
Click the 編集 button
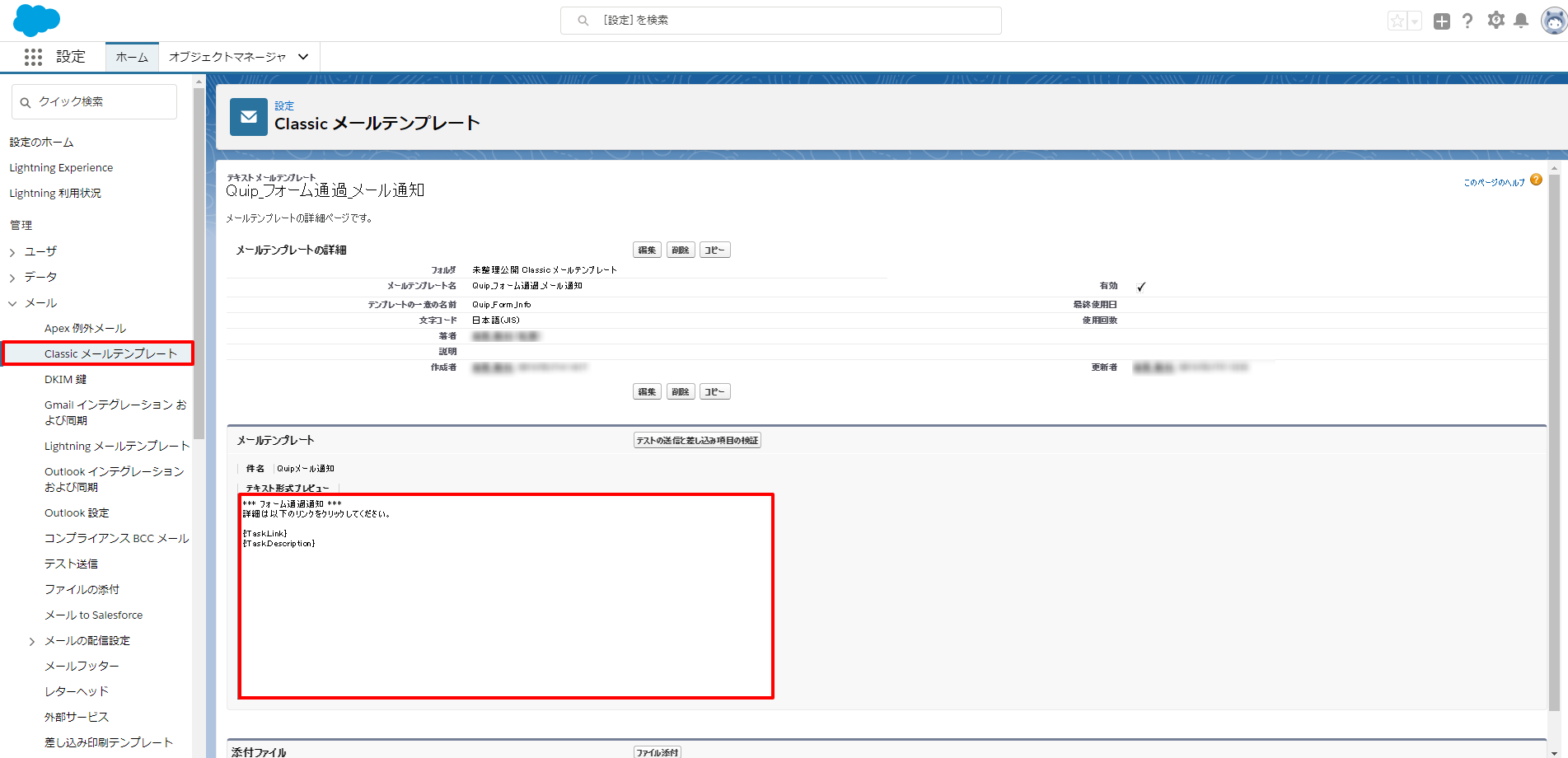(647, 249)
